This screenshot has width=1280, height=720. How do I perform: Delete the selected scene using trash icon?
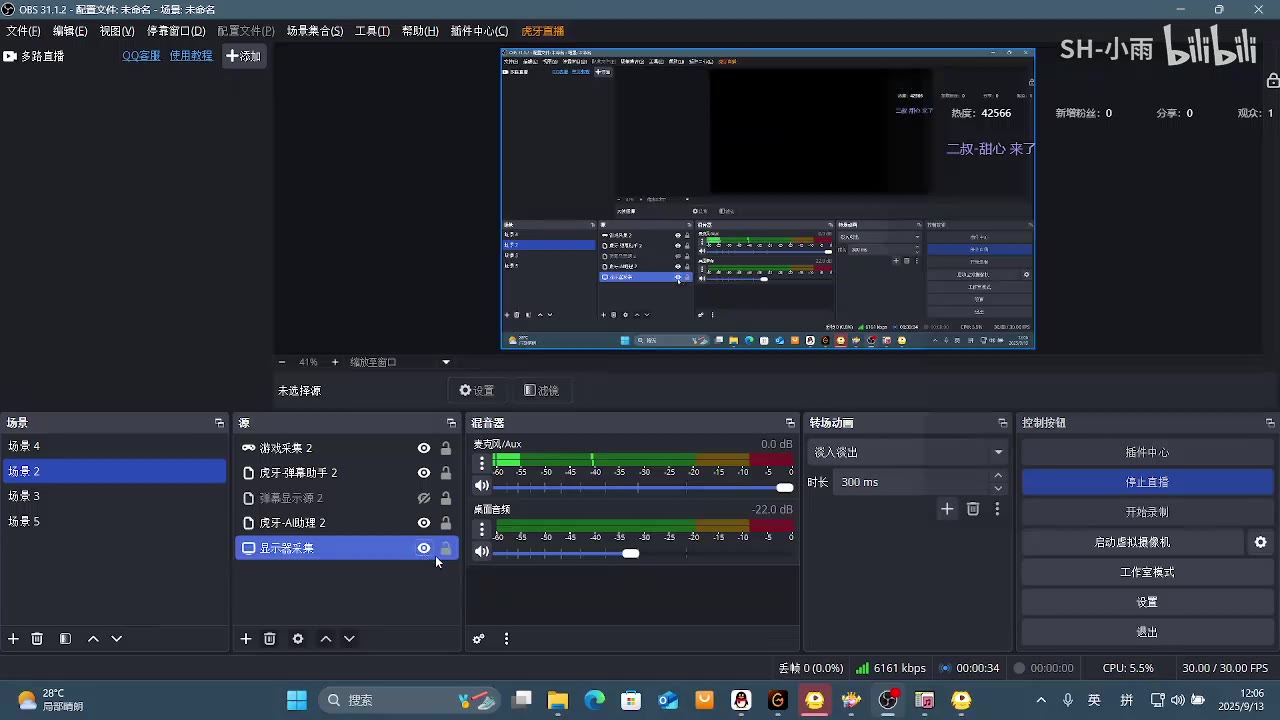point(37,639)
